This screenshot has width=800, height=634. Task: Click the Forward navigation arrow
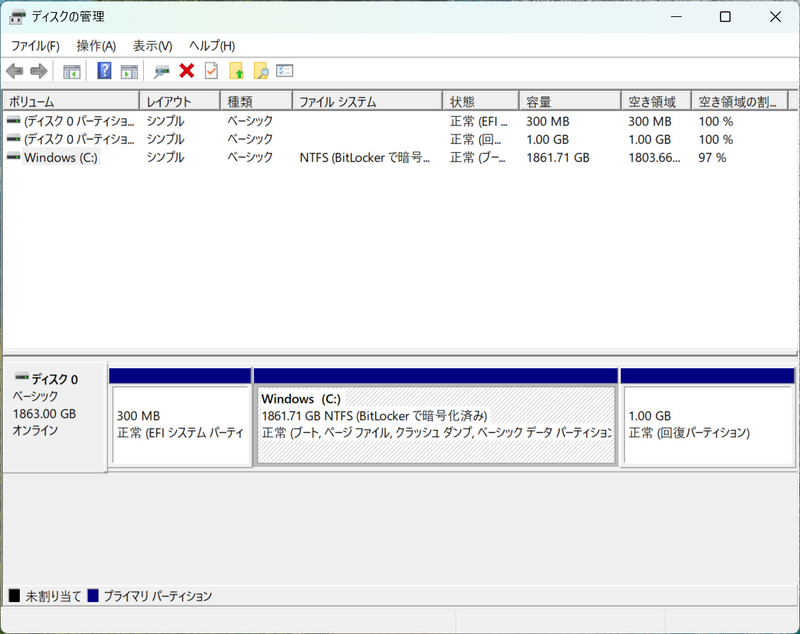point(38,70)
